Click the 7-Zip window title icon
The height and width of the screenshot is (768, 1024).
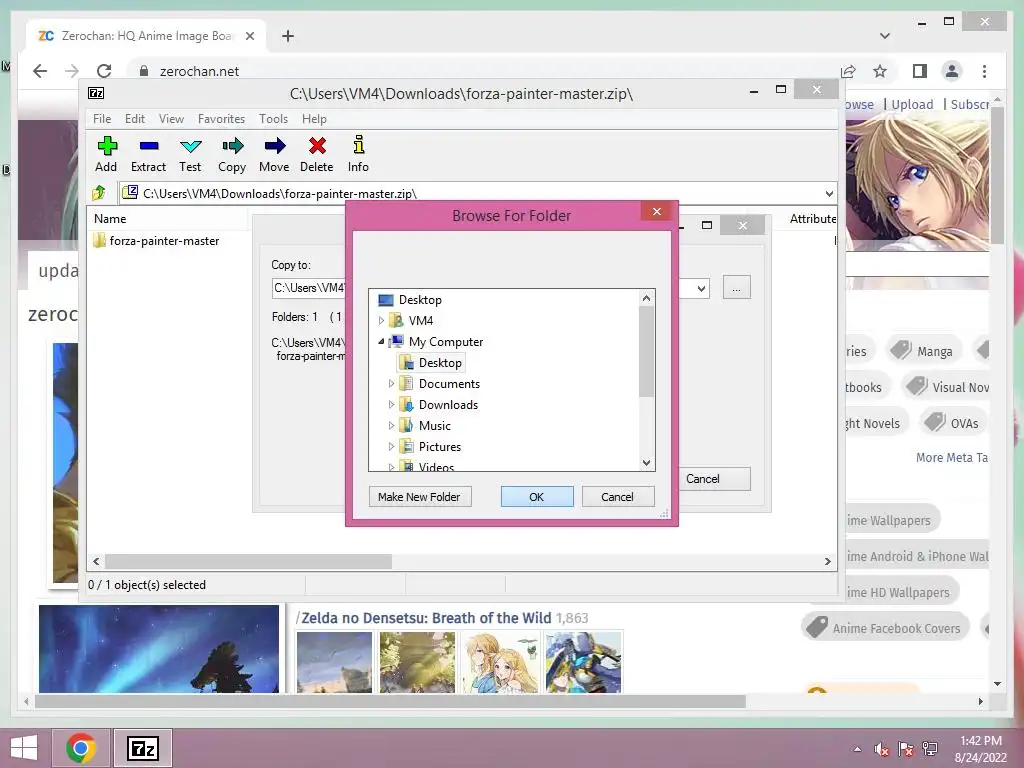click(x=96, y=93)
